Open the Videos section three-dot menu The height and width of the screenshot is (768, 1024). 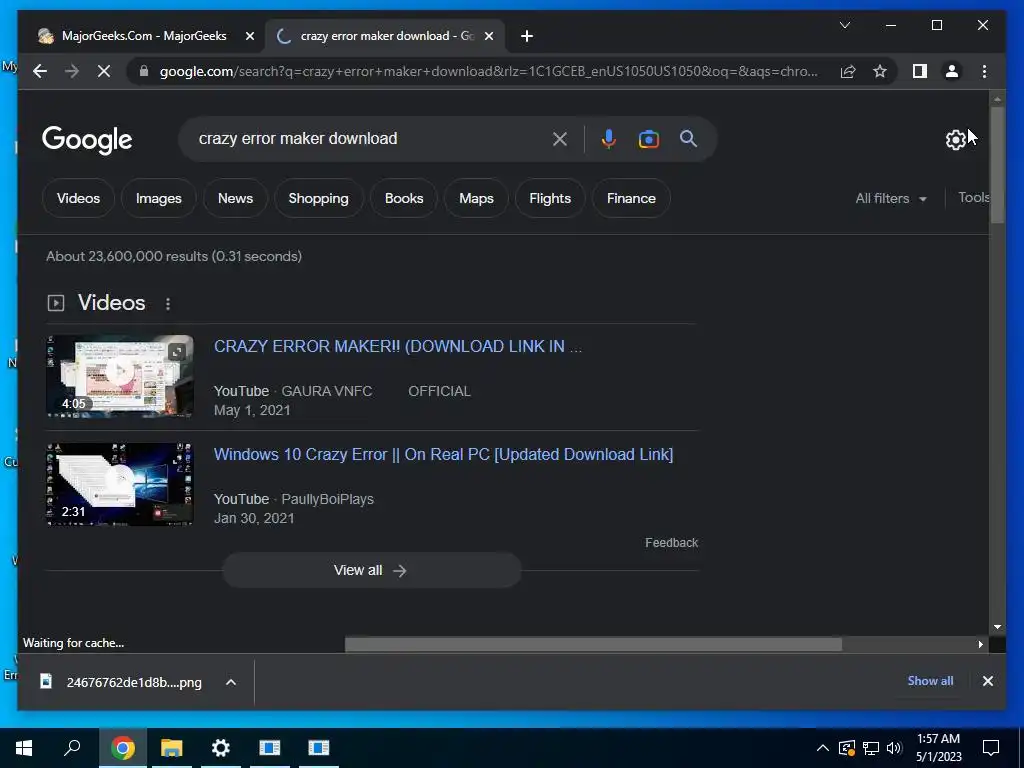tap(168, 304)
